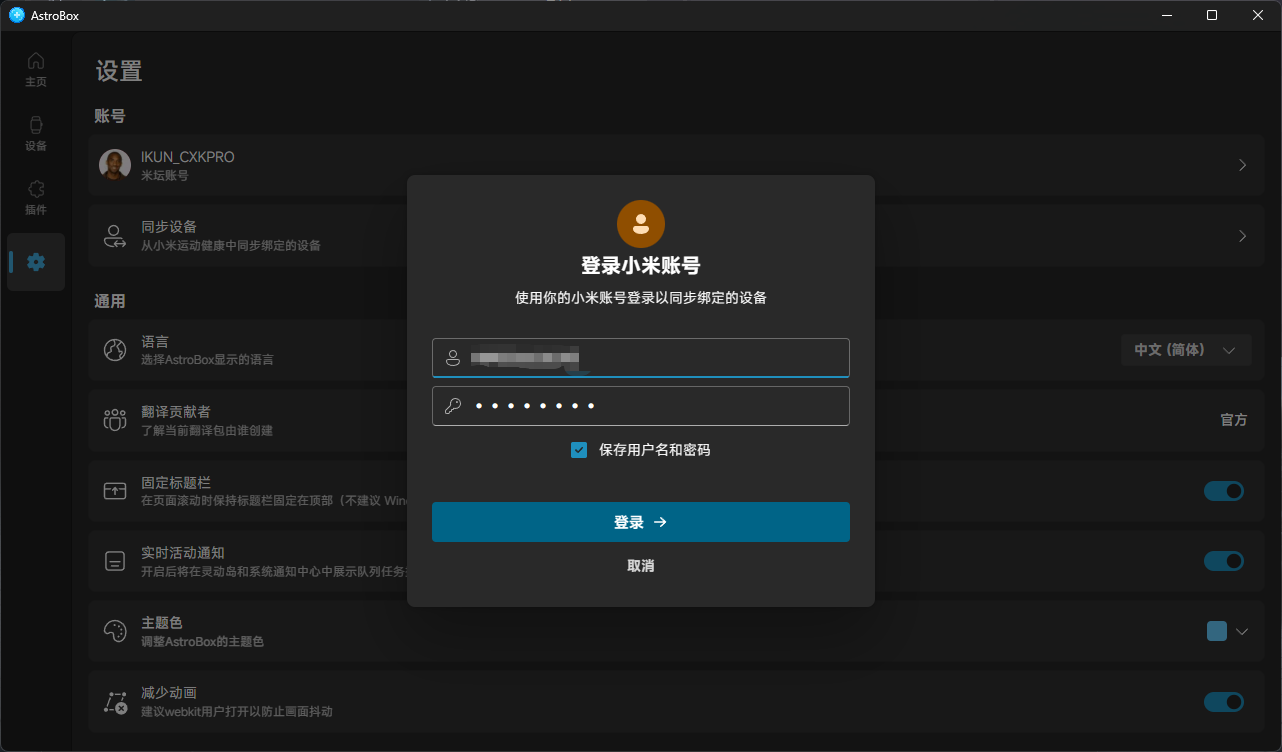Viewport: 1282px width, 752px height.
Task: Click the 翻译贡献者 people icon
Action: click(x=115, y=420)
